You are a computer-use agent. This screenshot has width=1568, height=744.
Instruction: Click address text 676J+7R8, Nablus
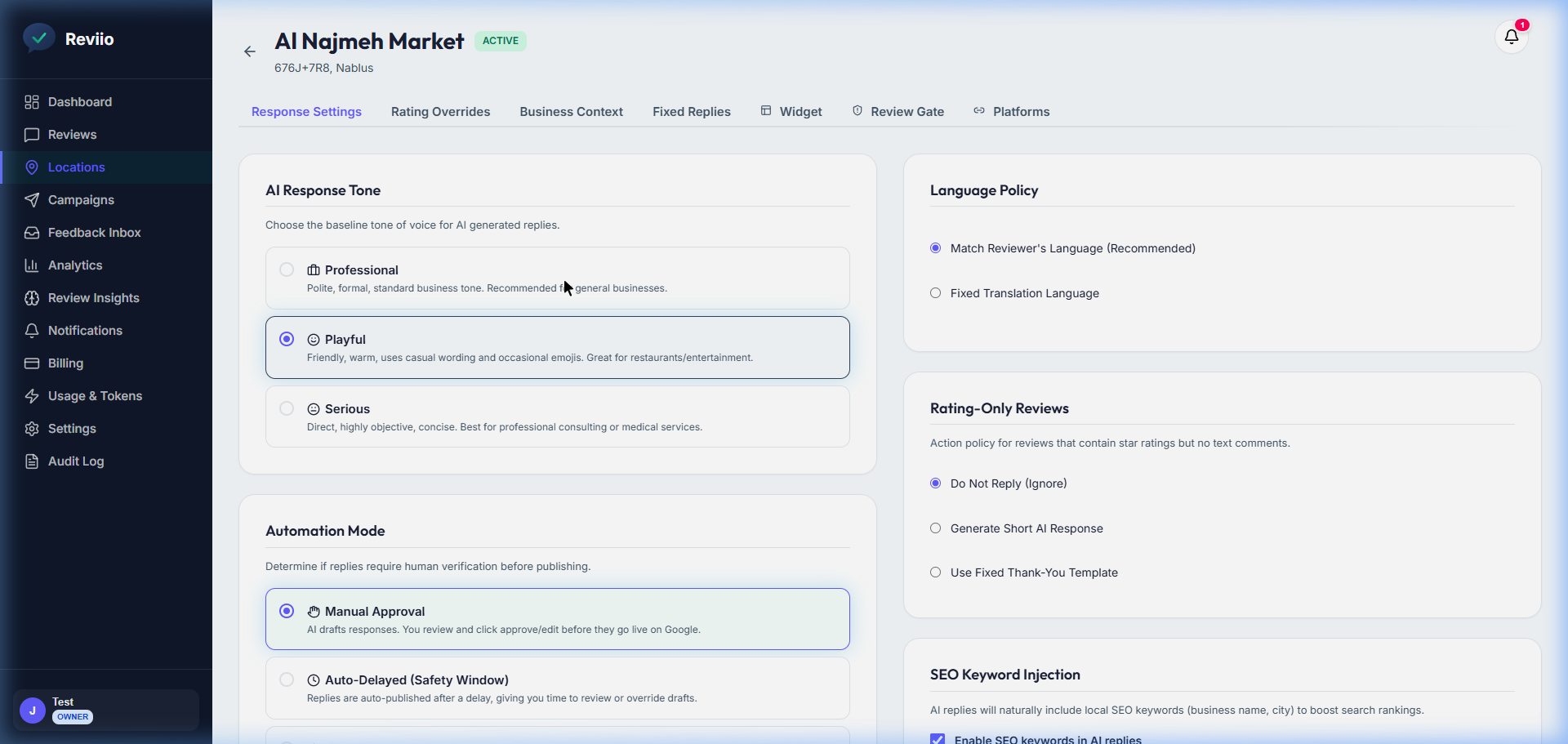(323, 68)
